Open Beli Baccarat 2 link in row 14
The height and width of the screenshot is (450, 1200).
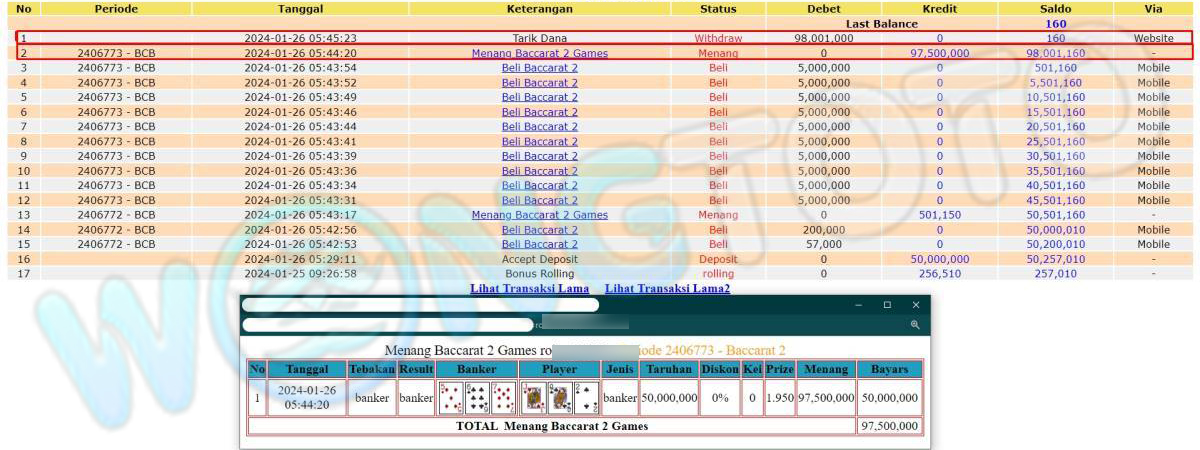click(539, 230)
